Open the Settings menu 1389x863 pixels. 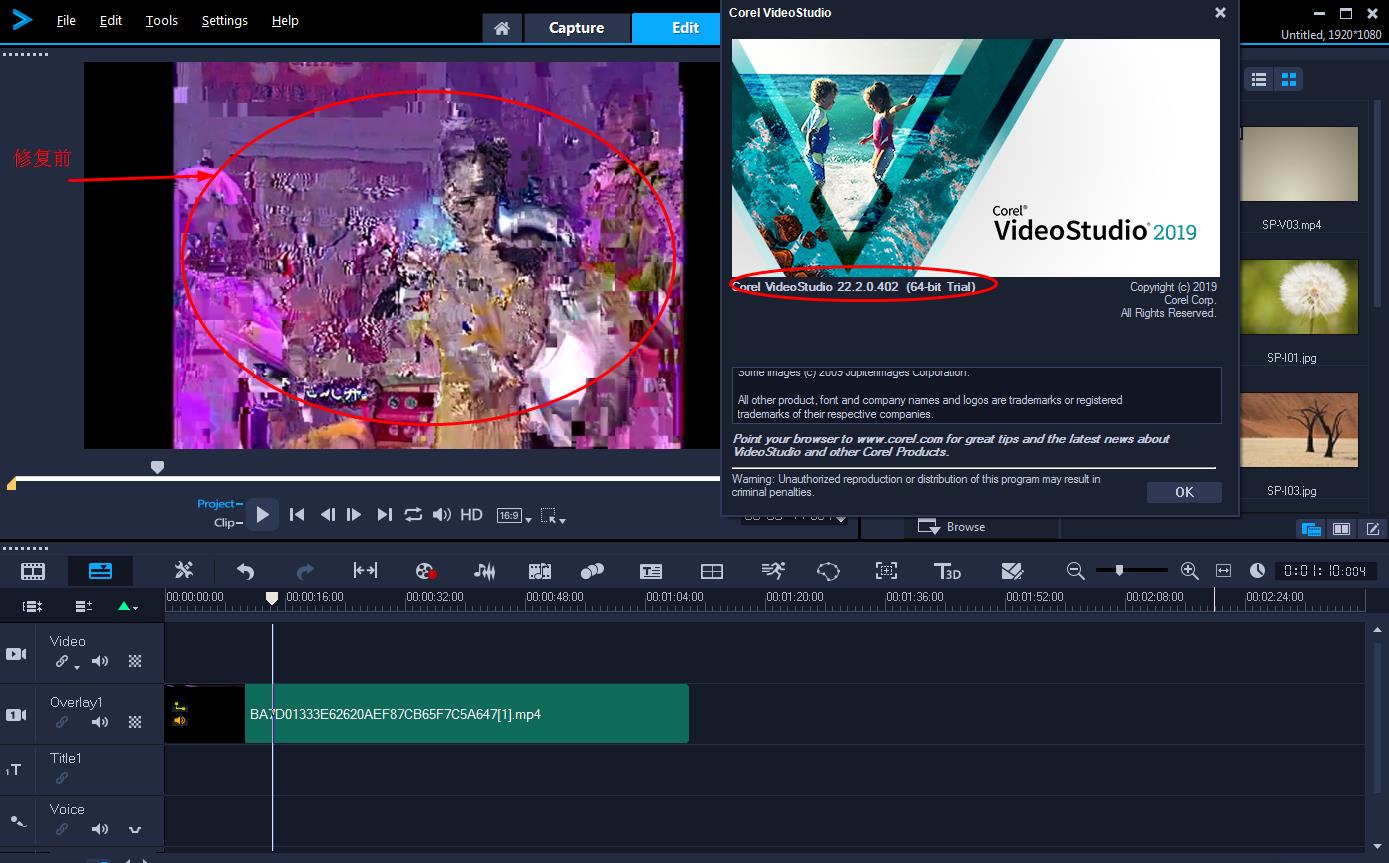coord(224,20)
